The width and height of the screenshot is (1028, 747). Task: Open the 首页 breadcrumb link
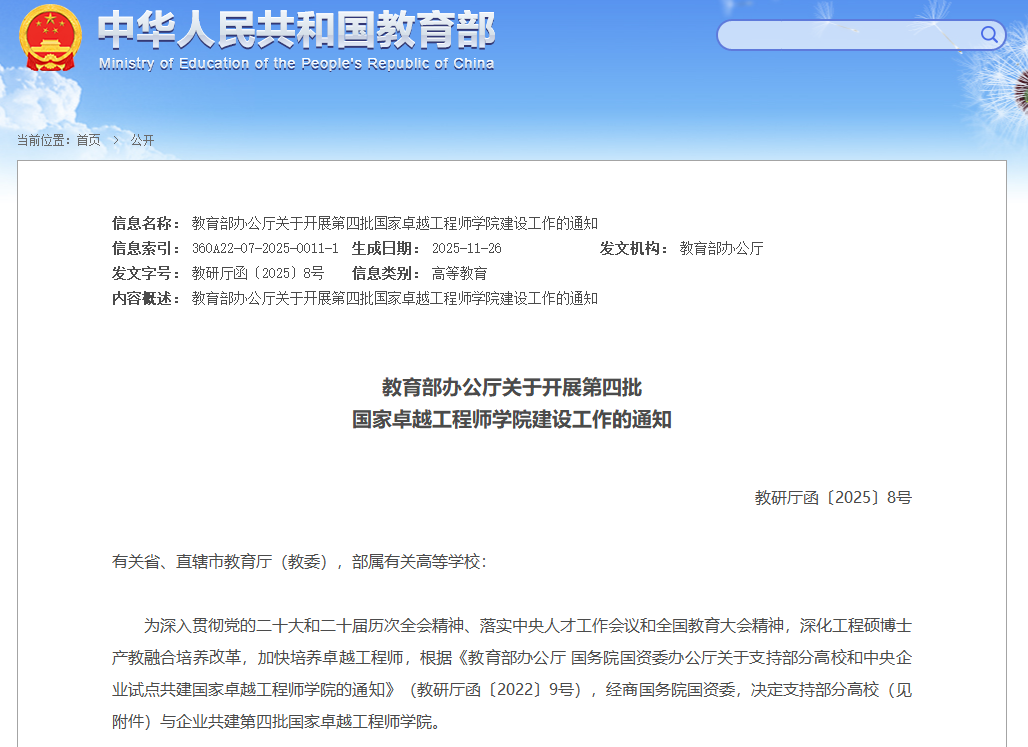click(89, 140)
